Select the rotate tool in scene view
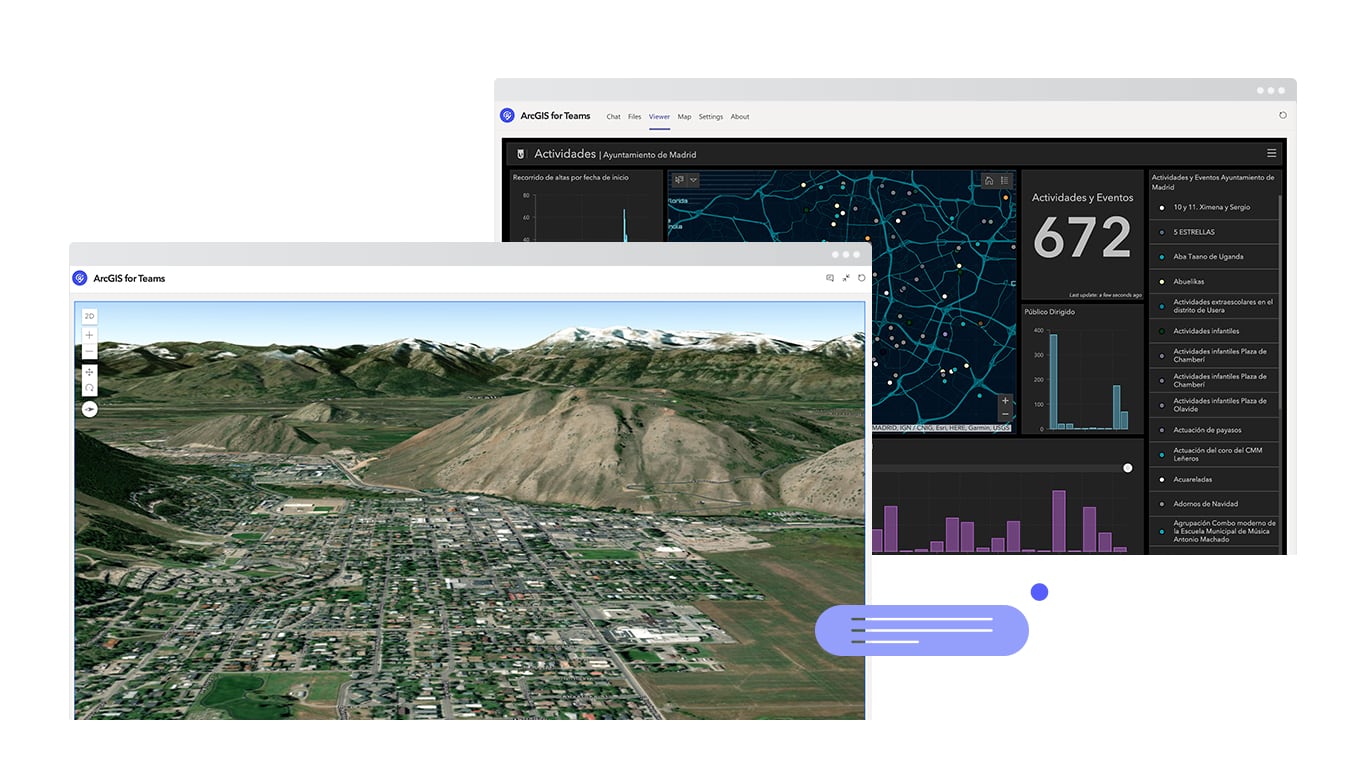1366x768 pixels. pos(90,388)
